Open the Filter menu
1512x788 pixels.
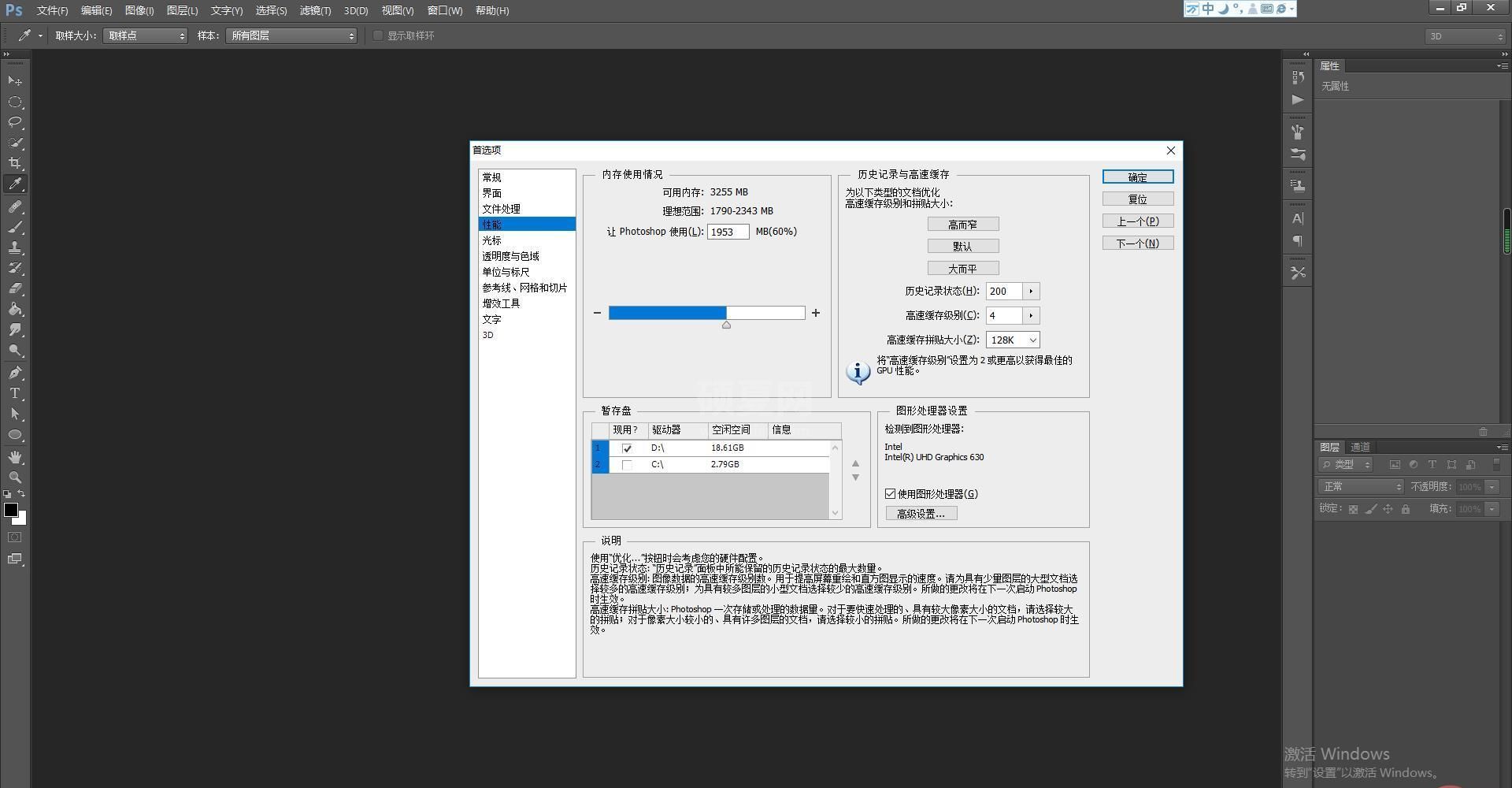click(315, 10)
